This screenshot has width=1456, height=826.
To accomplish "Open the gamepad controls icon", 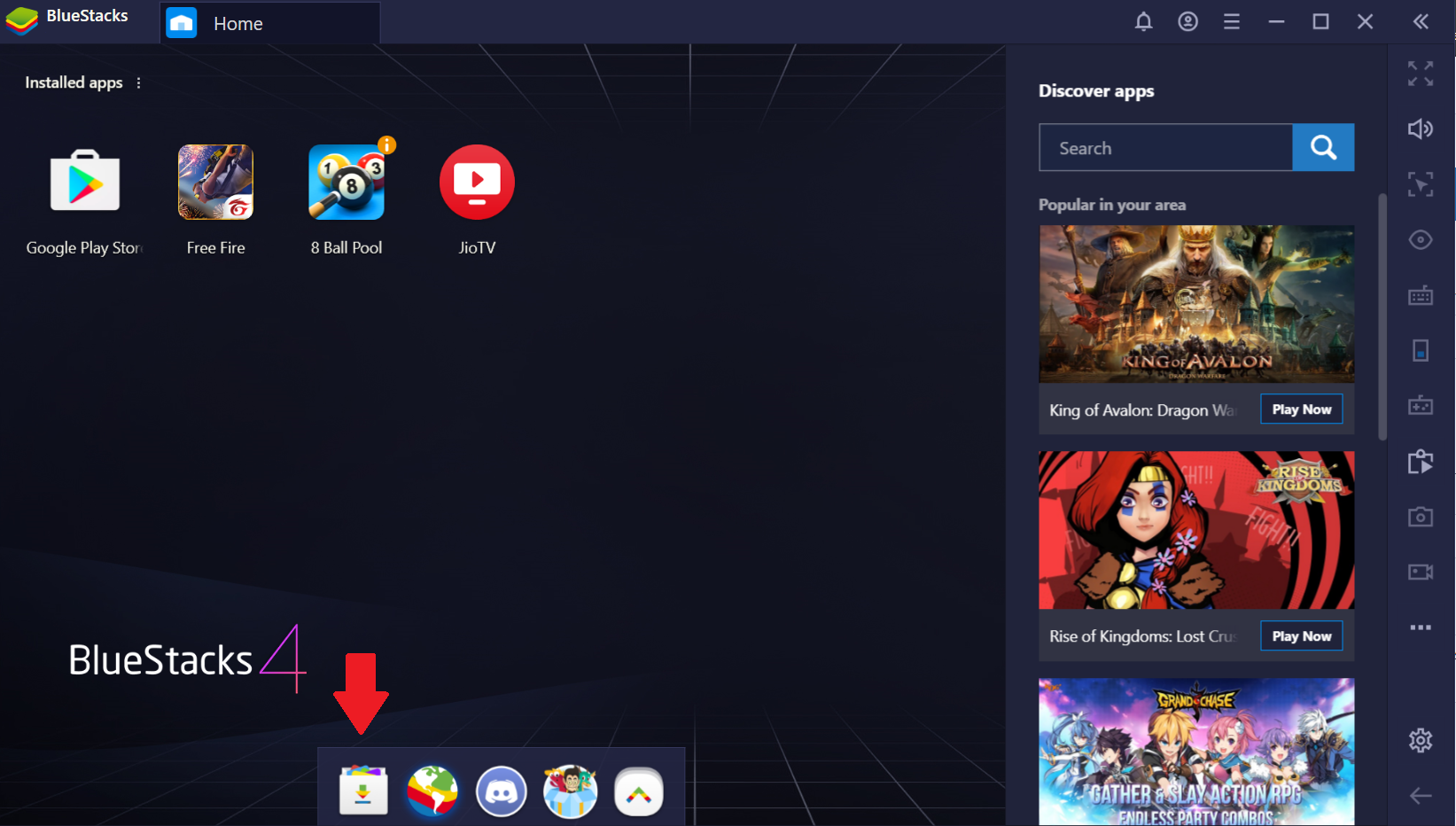I will tap(1421, 406).
